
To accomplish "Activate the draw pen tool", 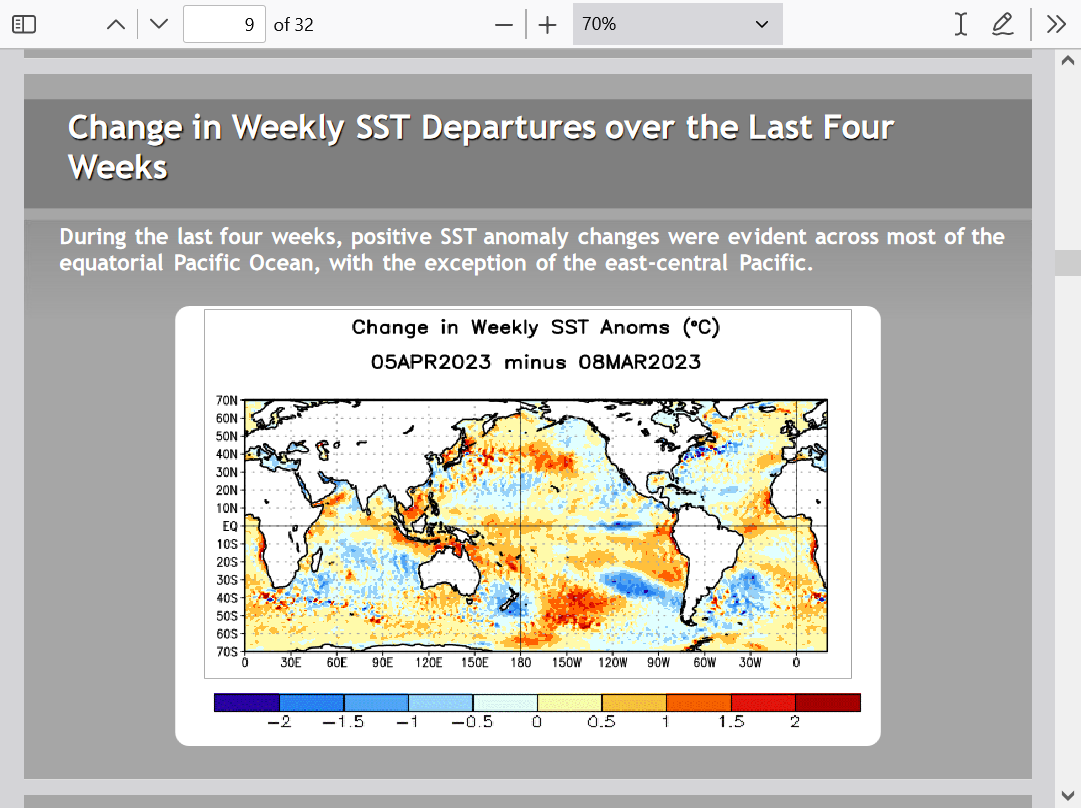I will click(1002, 25).
